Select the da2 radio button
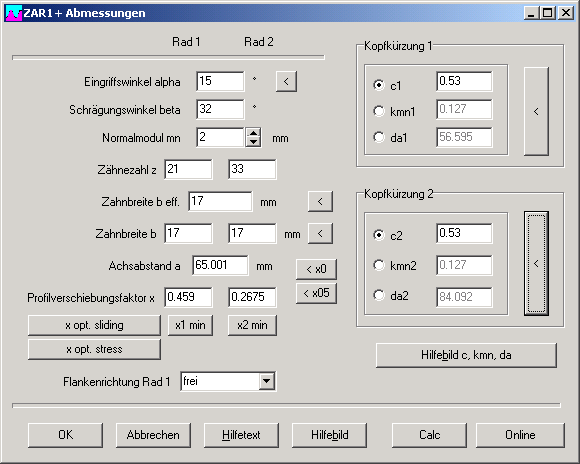Image resolution: width=580 pixels, height=464 pixels. pyautogui.click(x=379, y=295)
